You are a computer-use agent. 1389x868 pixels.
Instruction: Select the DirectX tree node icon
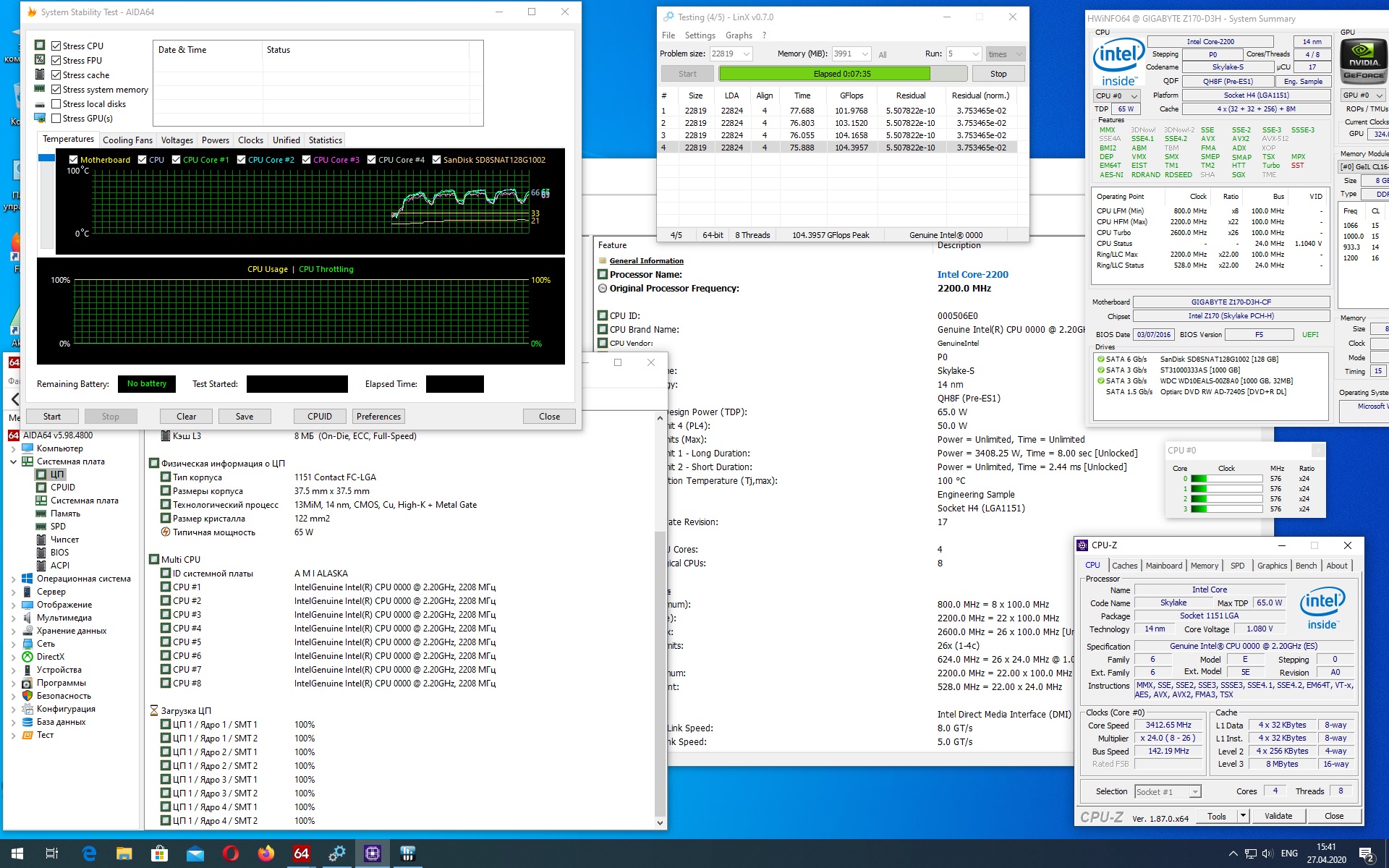(27, 657)
